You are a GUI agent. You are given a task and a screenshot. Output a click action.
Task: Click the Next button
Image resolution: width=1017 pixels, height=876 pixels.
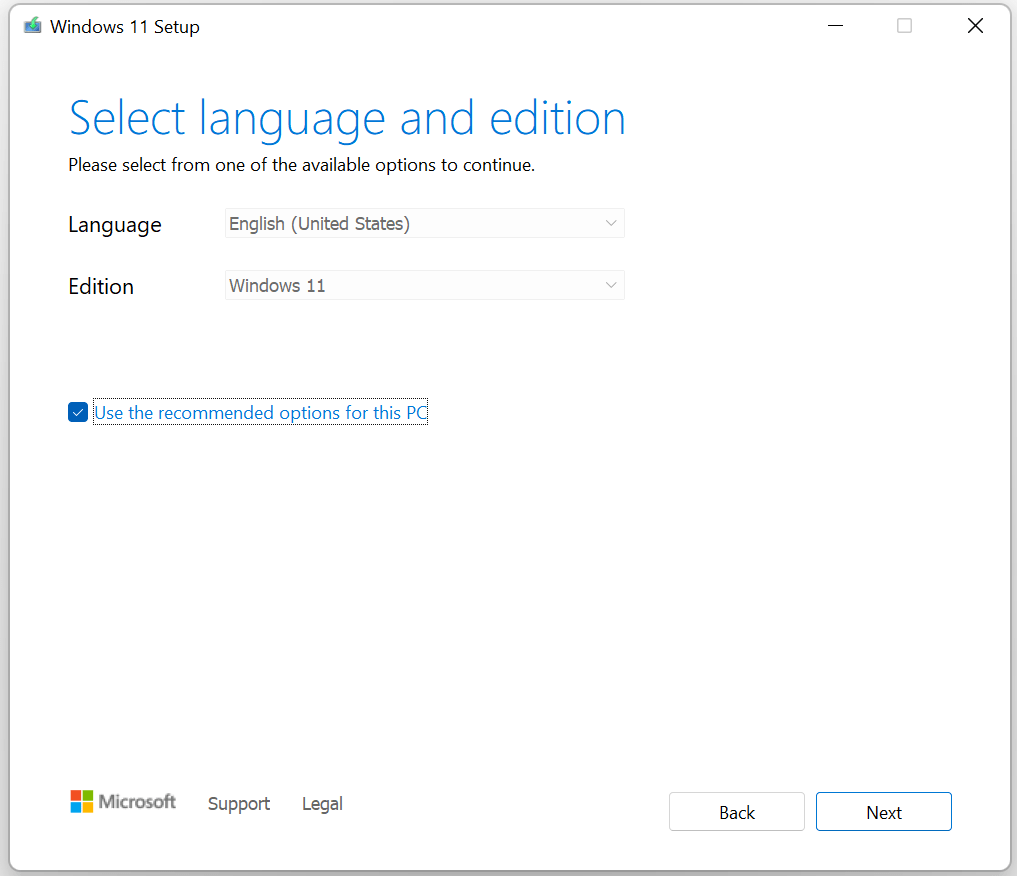point(883,811)
